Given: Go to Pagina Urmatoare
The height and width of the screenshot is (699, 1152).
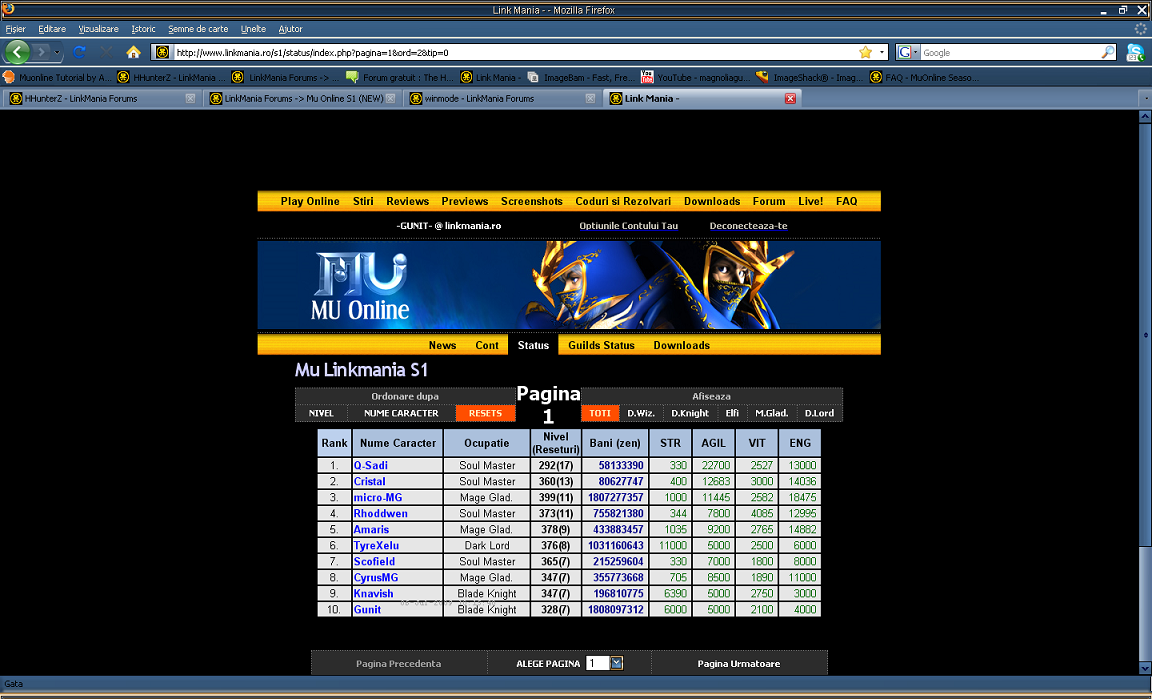Looking at the screenshot, I should 738,663.
